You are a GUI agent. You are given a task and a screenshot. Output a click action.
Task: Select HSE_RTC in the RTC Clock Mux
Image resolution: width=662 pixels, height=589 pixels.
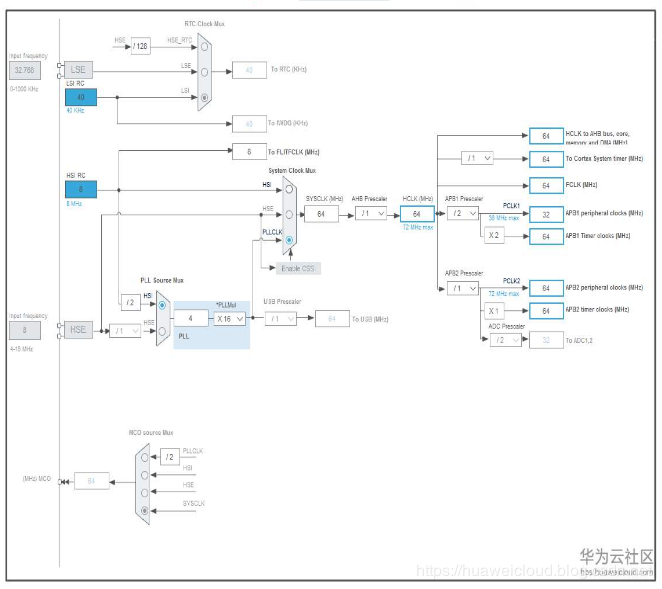pyautogui.click(x=204, y=47)
